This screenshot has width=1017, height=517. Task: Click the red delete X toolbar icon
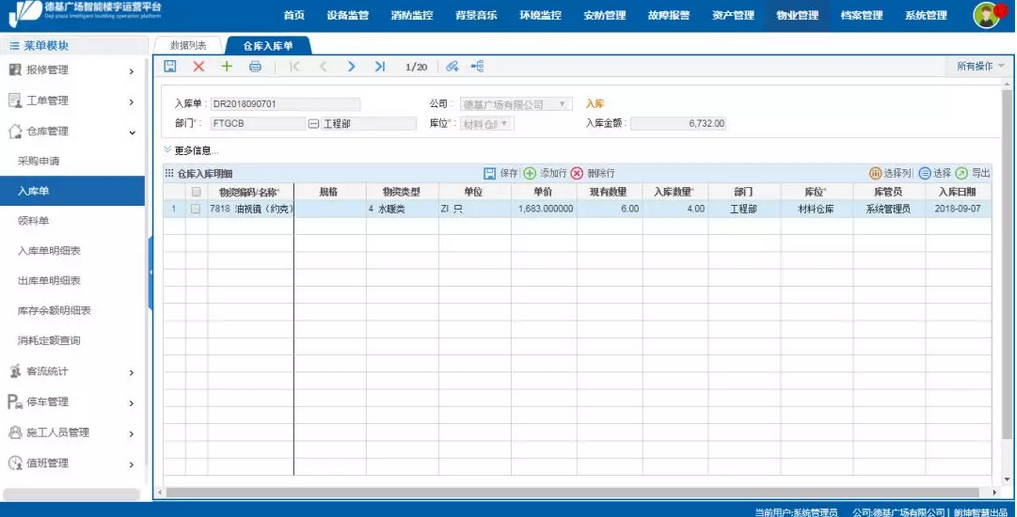198,66
